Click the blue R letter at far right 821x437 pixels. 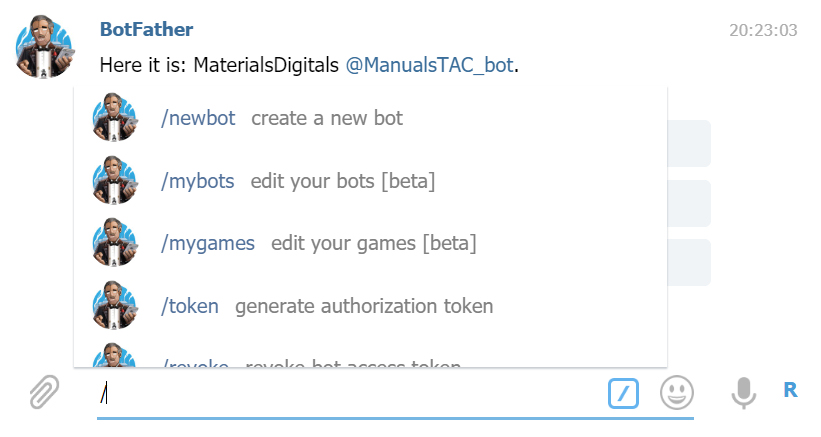790,391
